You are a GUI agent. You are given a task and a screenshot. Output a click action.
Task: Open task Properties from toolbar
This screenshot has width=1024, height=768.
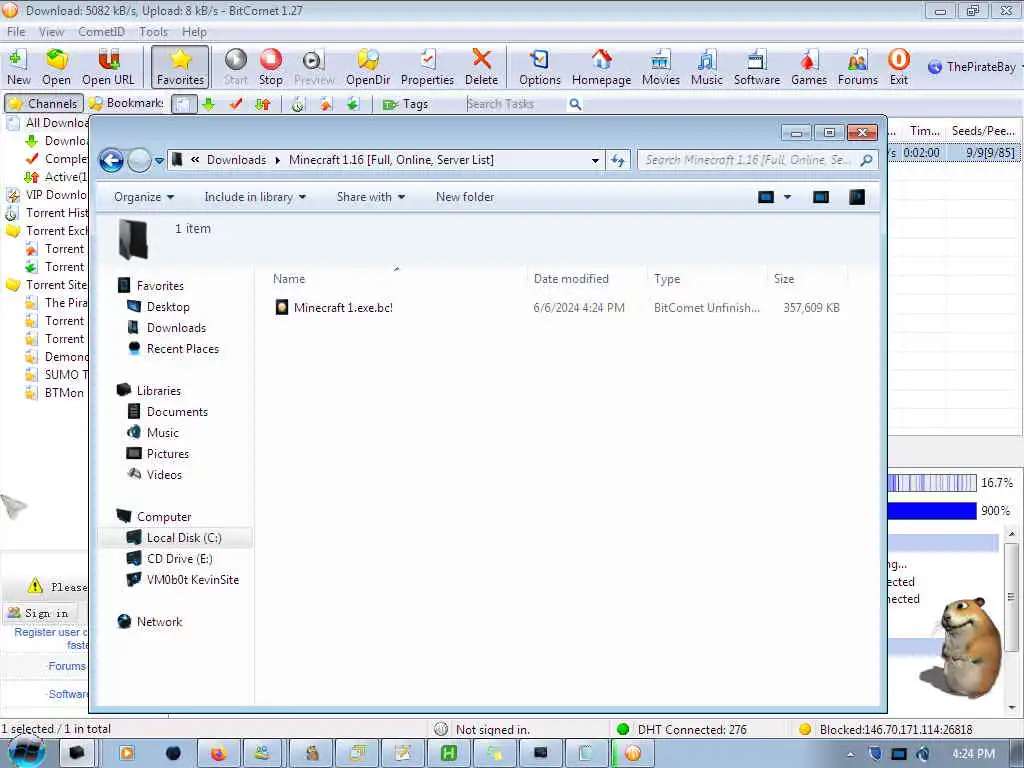[x=427, y=67]
